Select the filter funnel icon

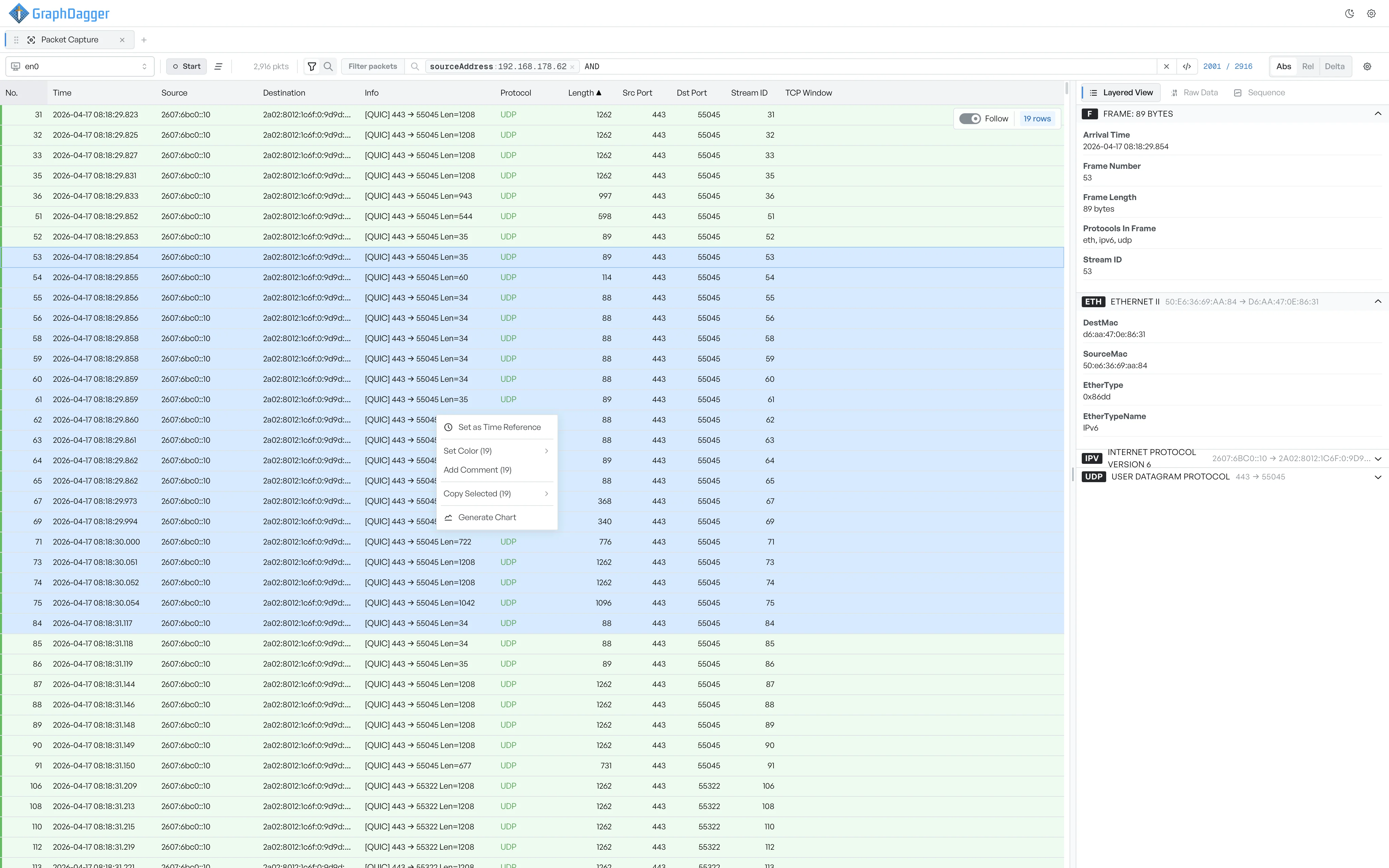pos(312,66)
